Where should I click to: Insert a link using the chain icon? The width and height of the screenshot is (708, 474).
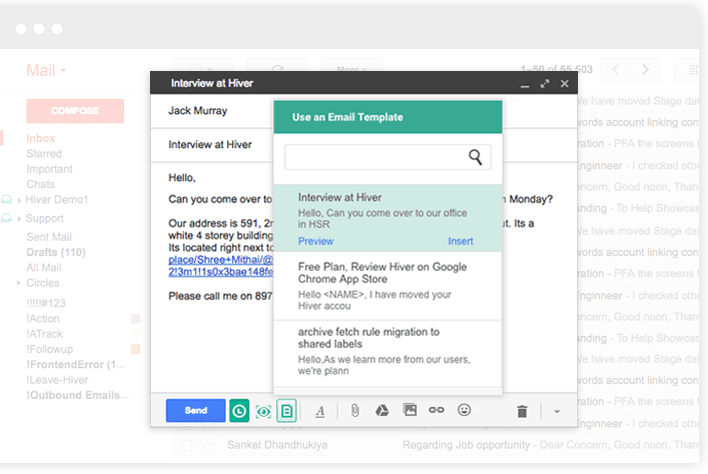click(436, 410)
